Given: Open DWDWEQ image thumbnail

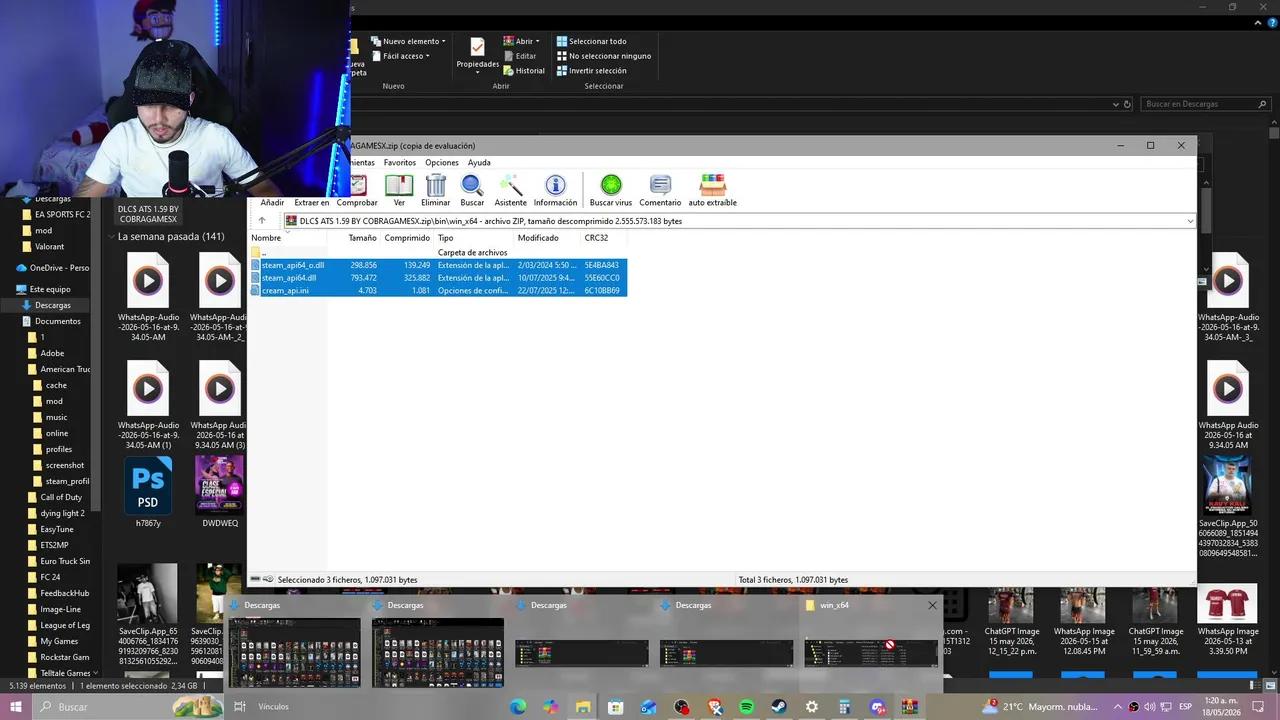Looking at the screenshot, I should click(x=220, y=486).
